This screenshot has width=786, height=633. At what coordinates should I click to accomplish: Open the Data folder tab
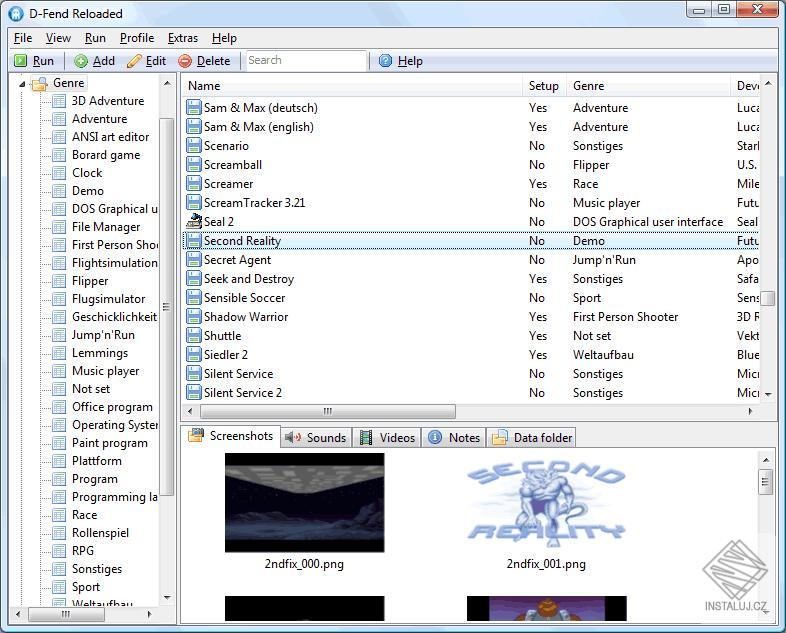533,437
